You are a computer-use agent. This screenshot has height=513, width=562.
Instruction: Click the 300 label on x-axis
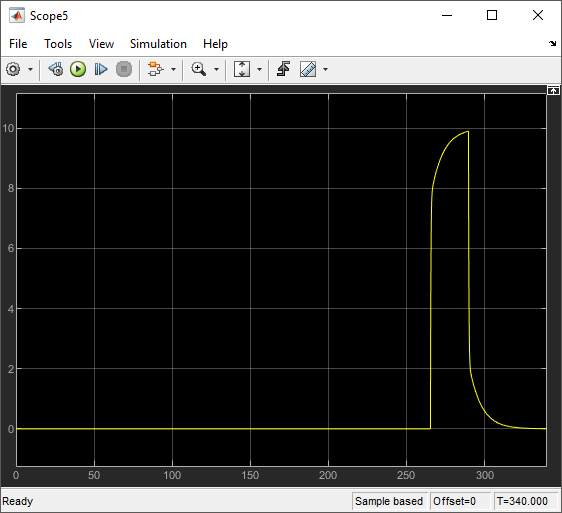pyautogui.click(x=485, y=475)
